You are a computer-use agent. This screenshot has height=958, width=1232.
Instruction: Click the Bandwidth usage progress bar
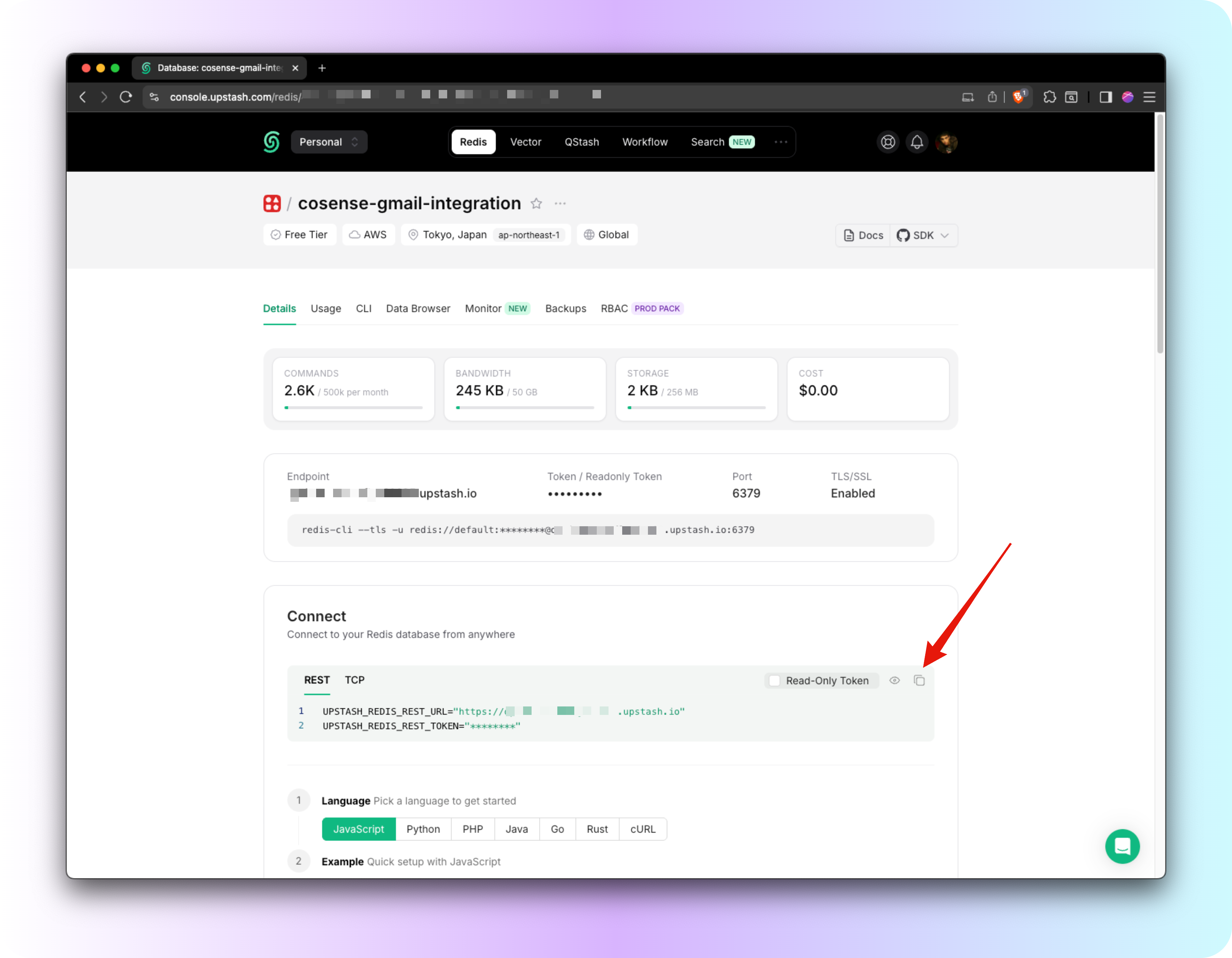[x=525, y=407]
